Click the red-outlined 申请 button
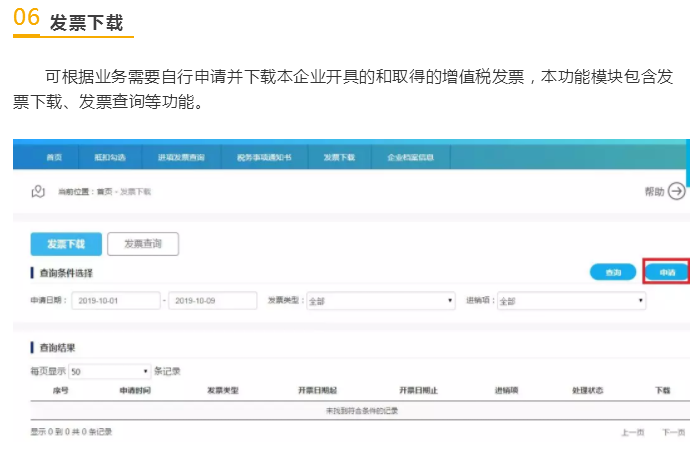 [666, 272]
